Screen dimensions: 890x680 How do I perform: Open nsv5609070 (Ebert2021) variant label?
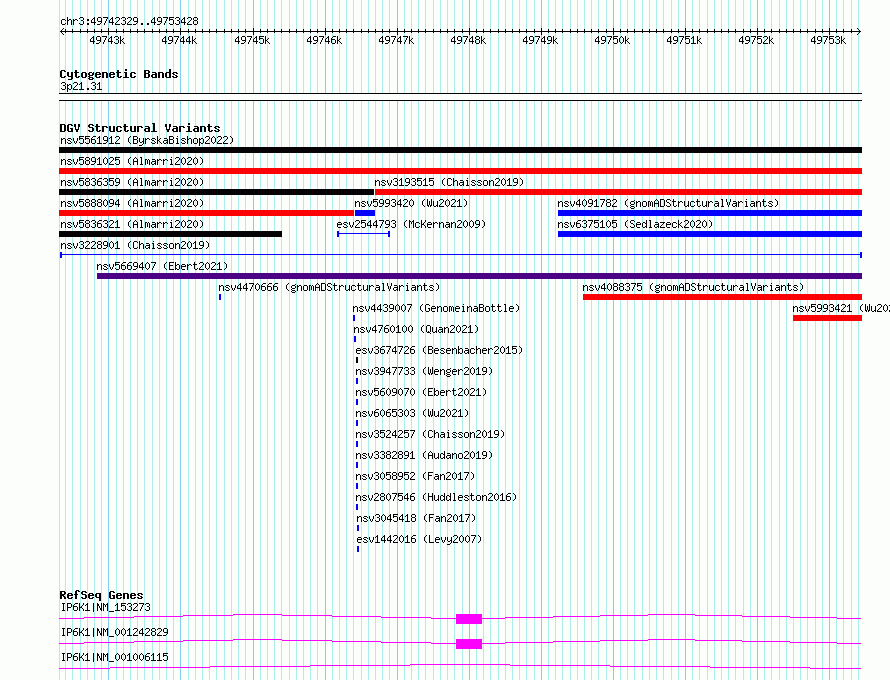coord(421,392)
